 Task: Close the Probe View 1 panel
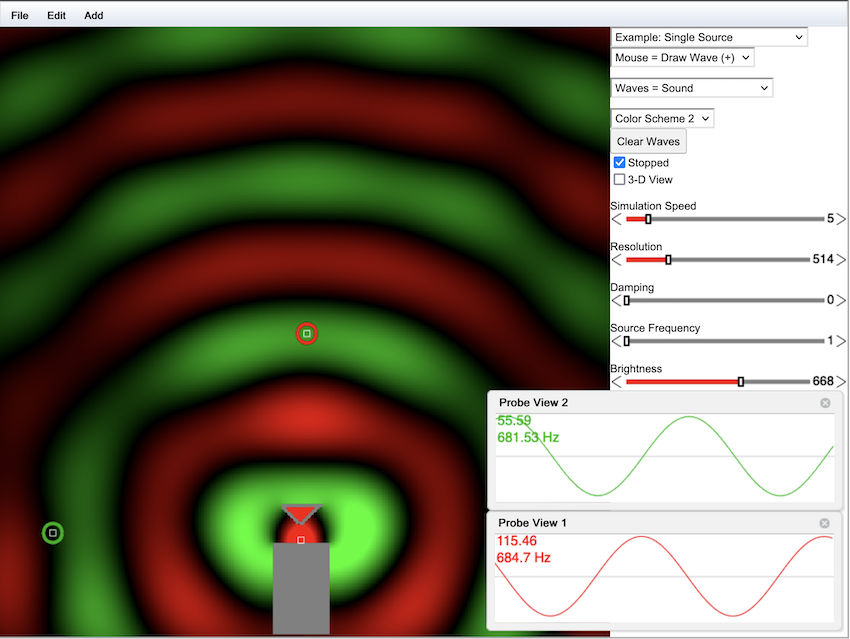pos(825,523)
